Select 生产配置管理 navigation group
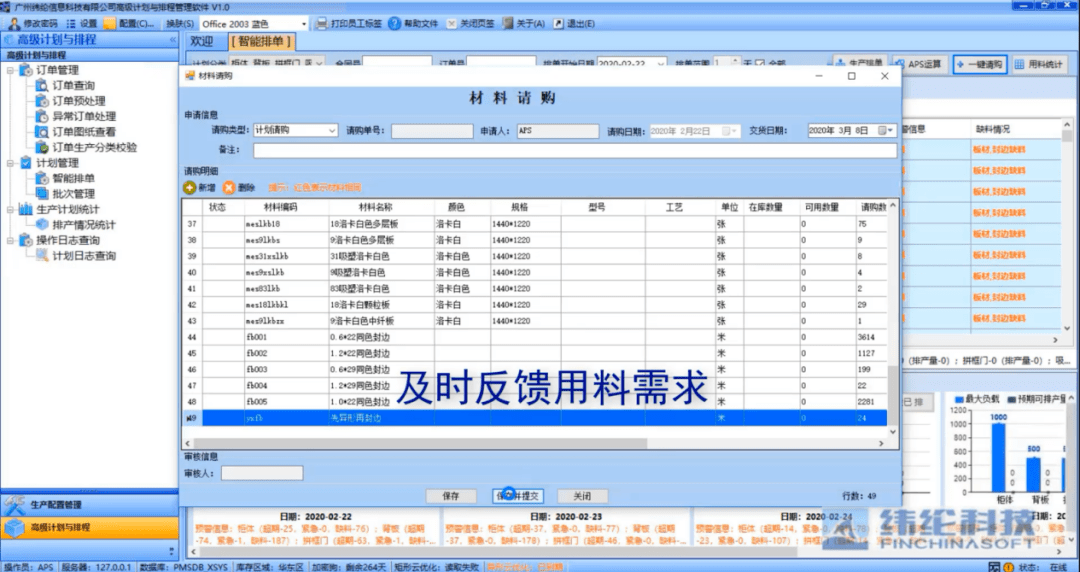This screenshot has height=572, width=1080. click(90, 505)
